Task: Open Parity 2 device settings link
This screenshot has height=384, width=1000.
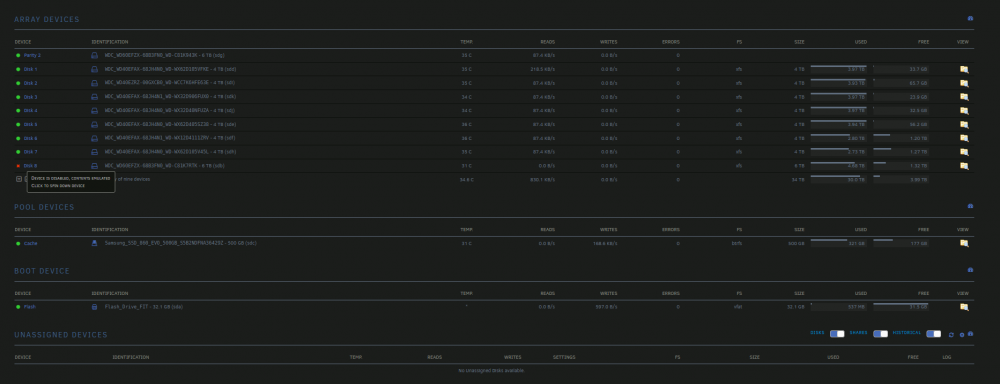Action: pyautogui.click(x=32, y=55)
